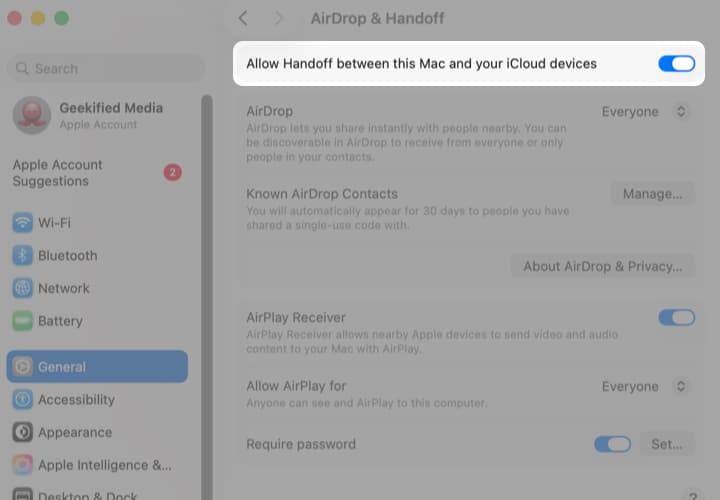The image size is (720, 500).
Task: Click the Known AirDrop Contacts label
Action: [x=322, y=194]
